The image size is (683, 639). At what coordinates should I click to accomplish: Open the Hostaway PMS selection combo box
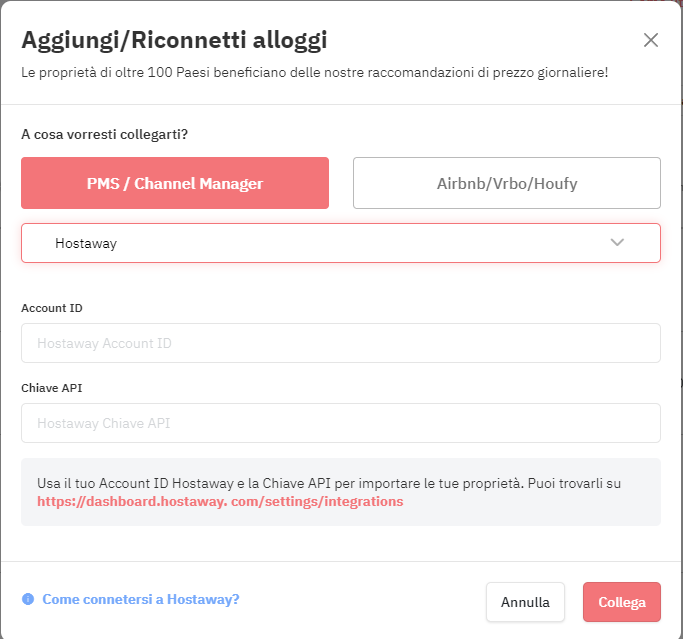coord(341,243)
